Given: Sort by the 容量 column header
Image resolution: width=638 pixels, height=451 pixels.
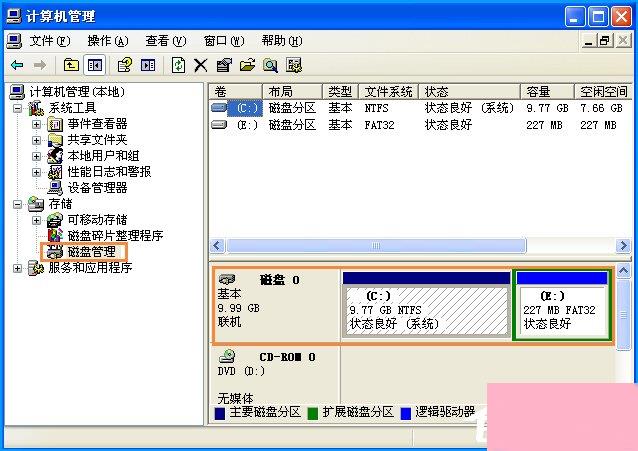Looking at the screenshot, I should click(x=547, y=92).
